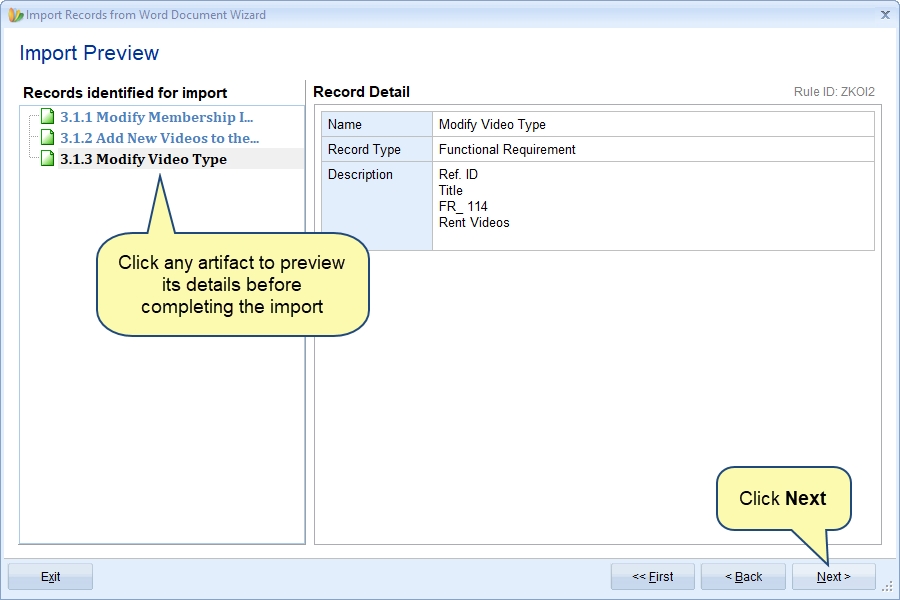Jump to the First wizard page
This screenshot has height=600, width=900.
coord(653,576)
